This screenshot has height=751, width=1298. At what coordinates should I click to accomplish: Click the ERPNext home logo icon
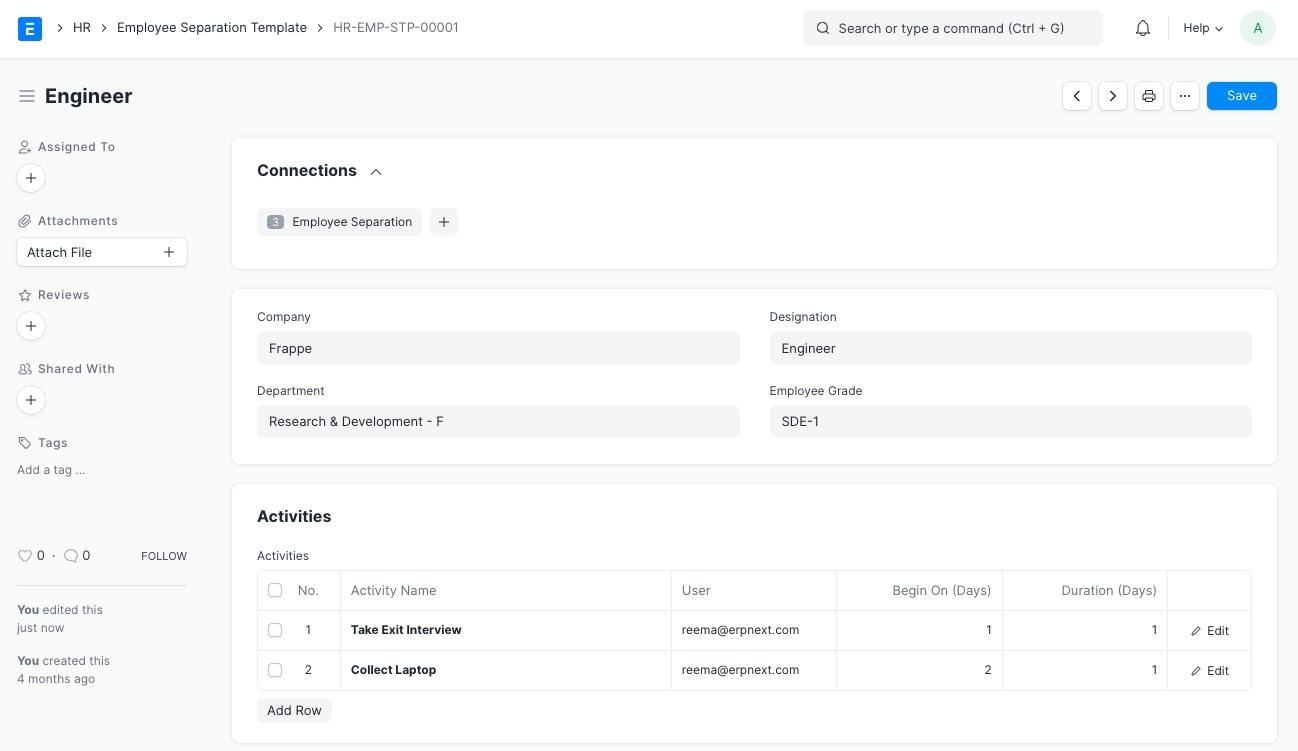pos(30,28)
